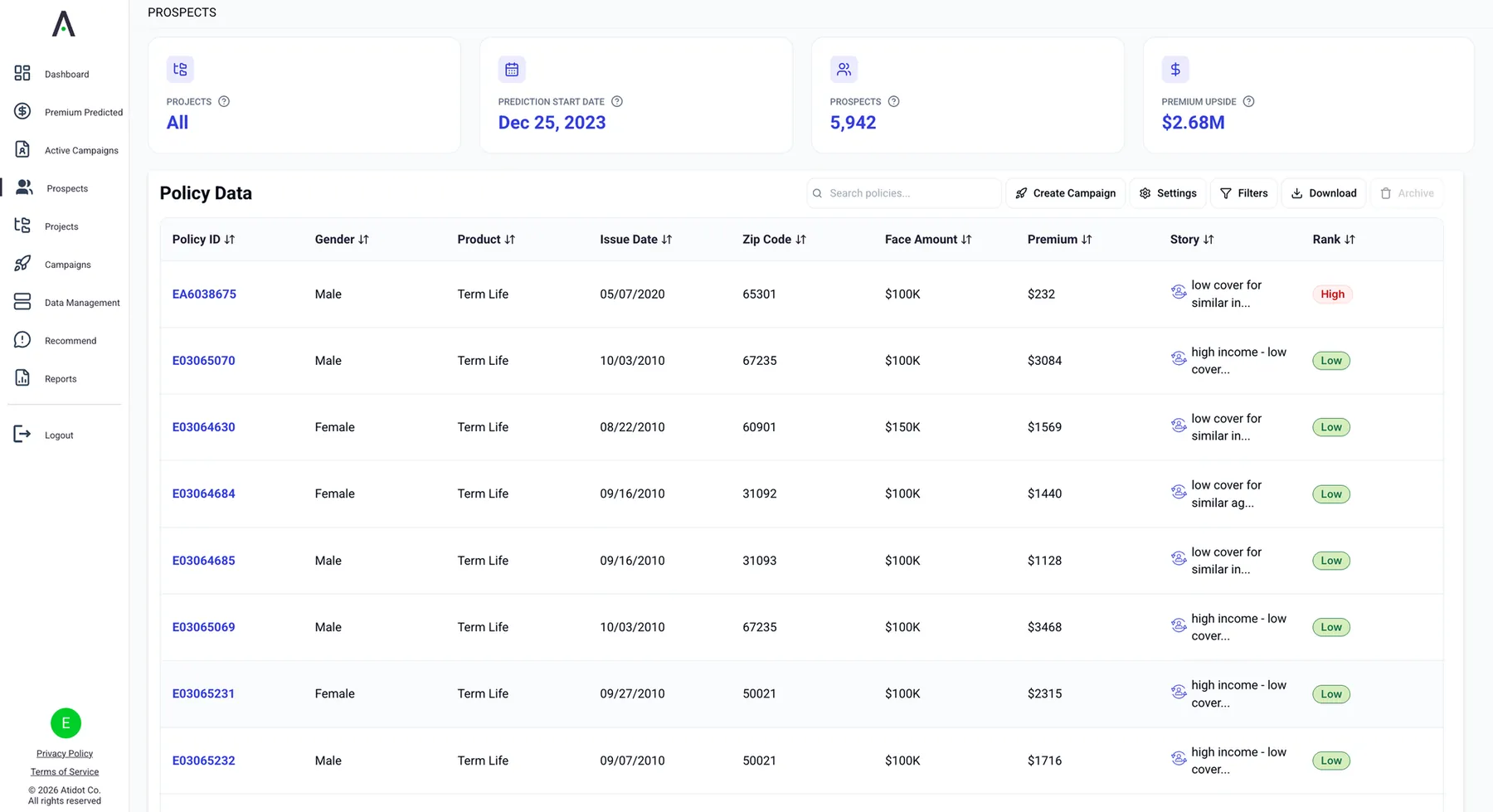Viewport: 1493px width, 812px height.
Task: Click the Logout arrow icon
Action: click(22, 434)
